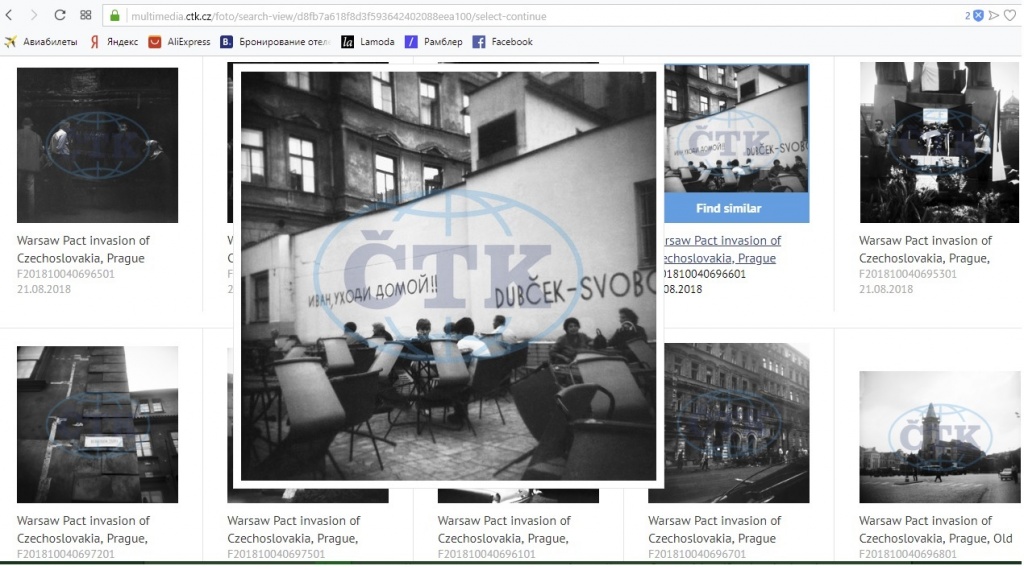Screen dimensions: 1024x570
Task: Click date 21.08.2018 under F201810040695301
Action: (x=886, y=289)
